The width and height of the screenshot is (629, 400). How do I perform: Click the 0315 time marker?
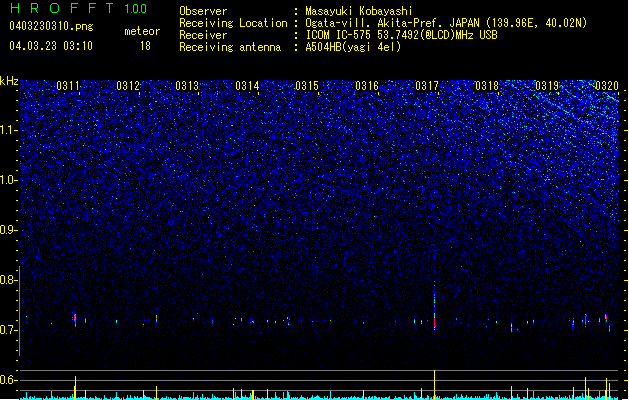307,86
